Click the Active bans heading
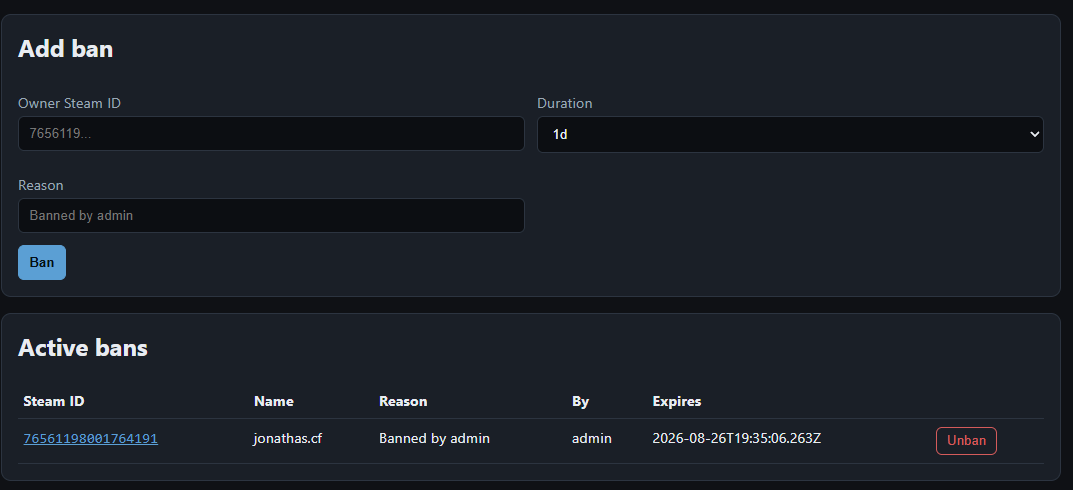Viewport: 1073px width, 490px height. coord(83,348)
